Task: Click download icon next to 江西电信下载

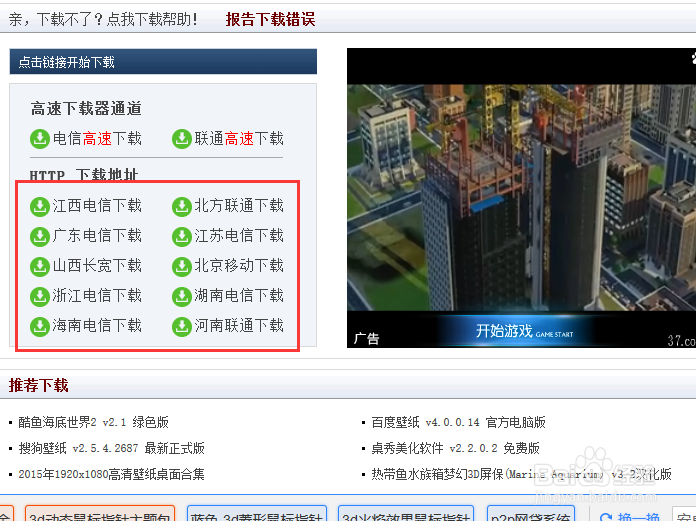Action: 40,206
